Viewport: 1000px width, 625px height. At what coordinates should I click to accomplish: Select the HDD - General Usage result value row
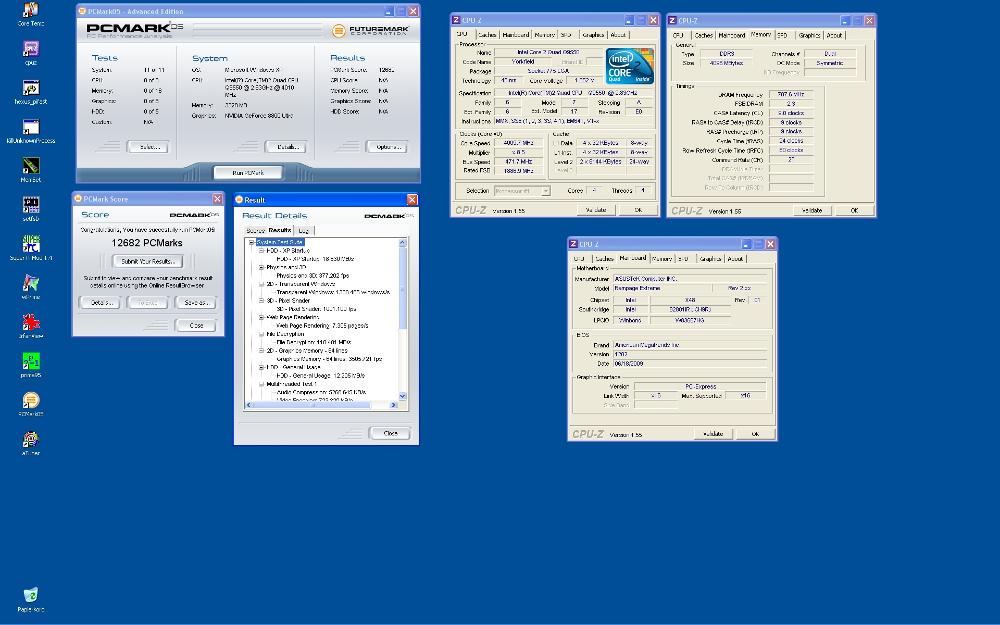pos(321,376)
